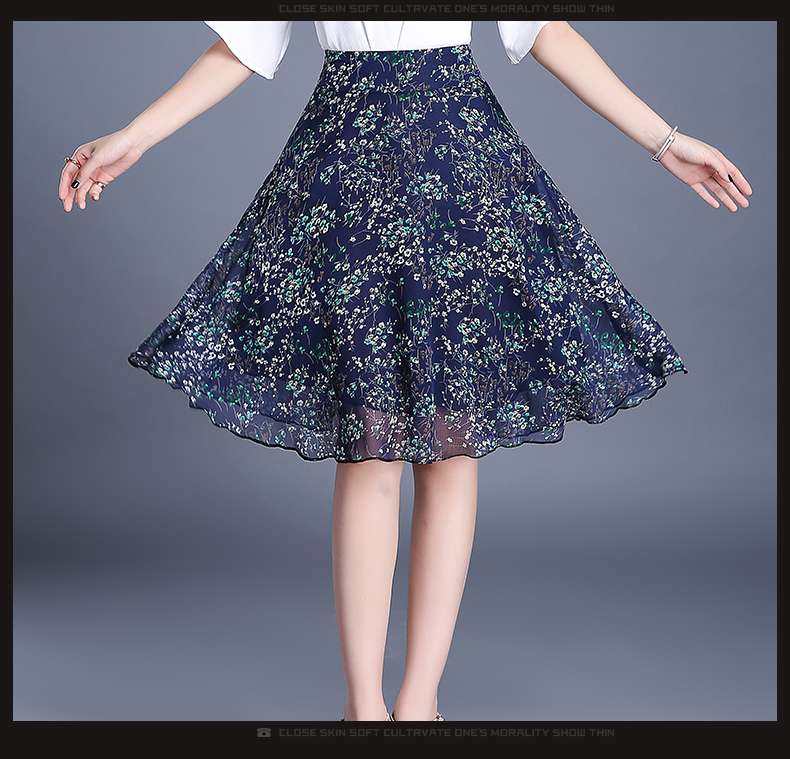790x759 pixels.
Task: Click the telephone icon in the bottom caption
Action: pos(264,732)
